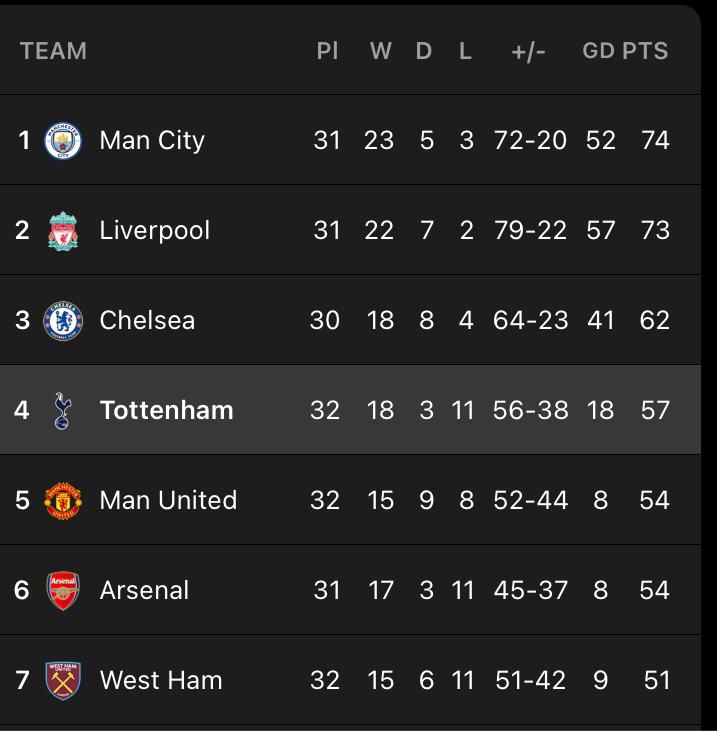717x731 pixels.
Task: Click the Liverpool club crest
Action: point(63,231)
